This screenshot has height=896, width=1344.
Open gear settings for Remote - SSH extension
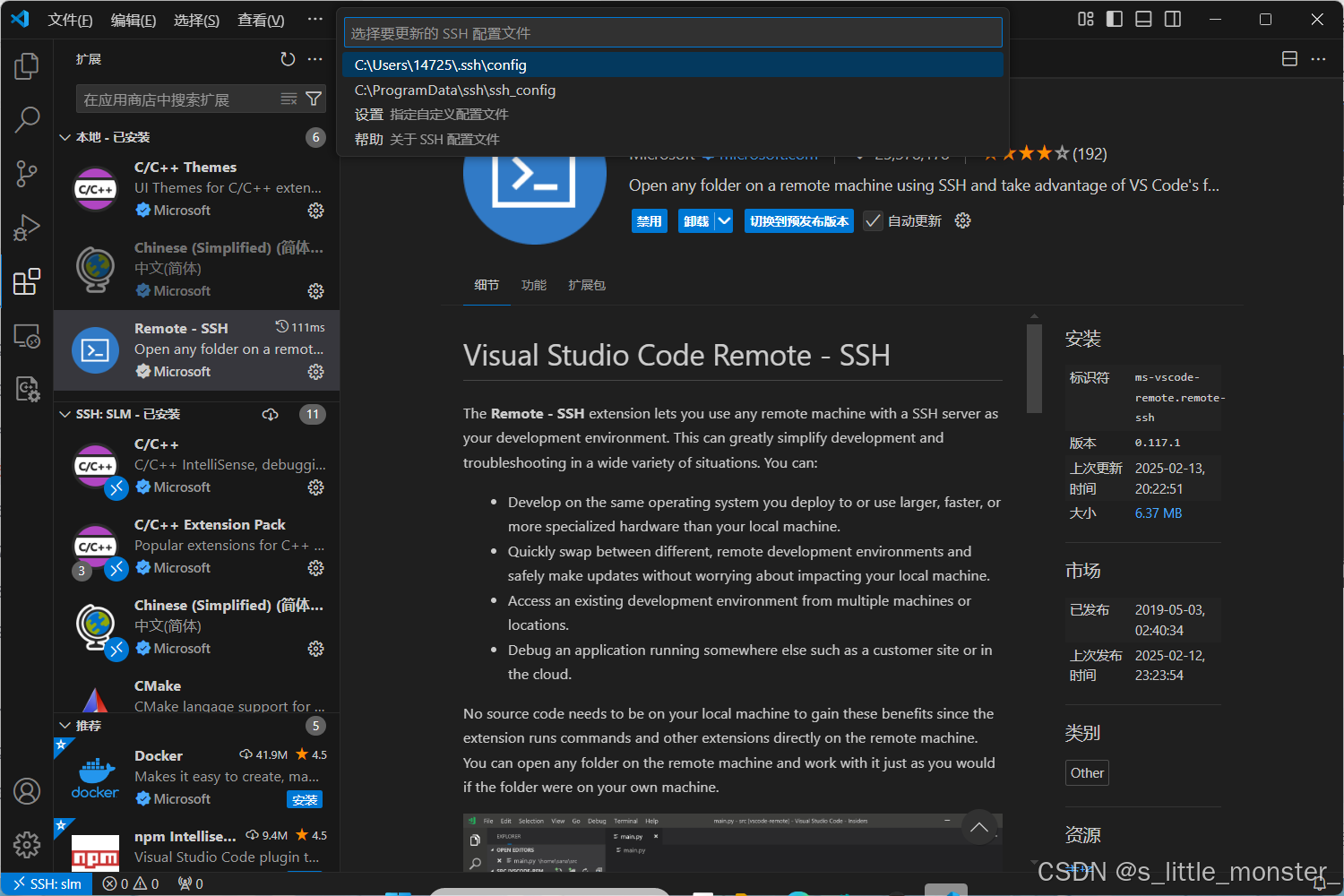click(315, 372)
